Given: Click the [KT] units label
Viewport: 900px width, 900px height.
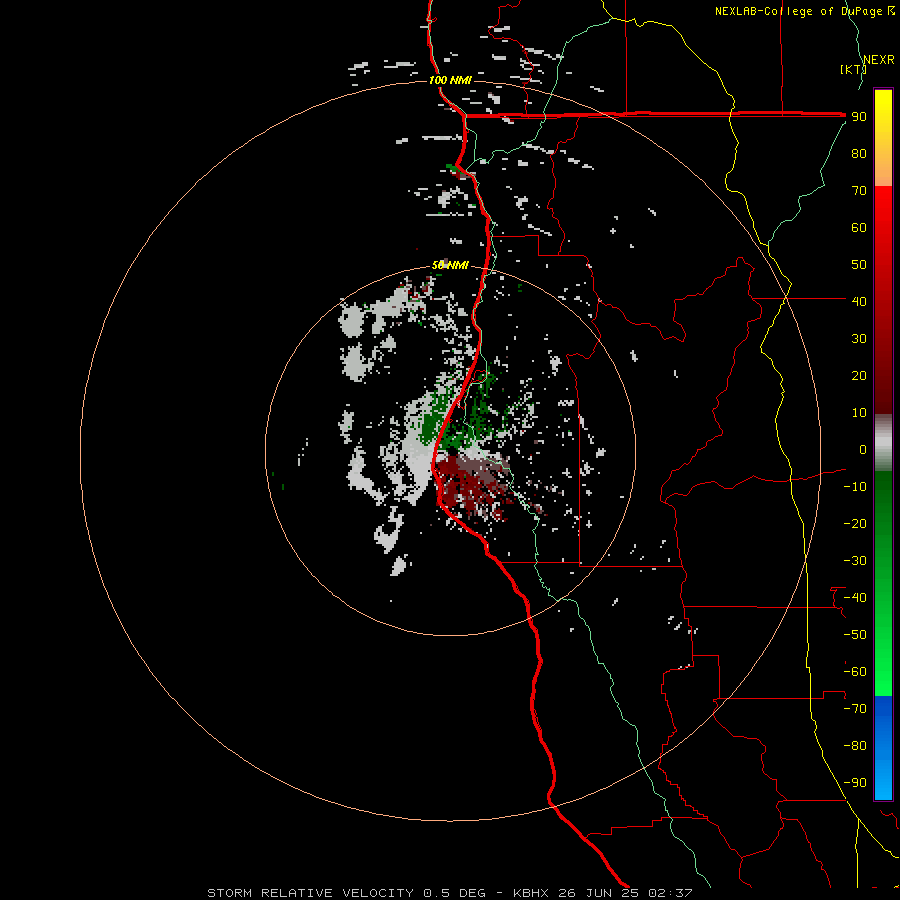Looking at the screenshot, I should (852, 69).
